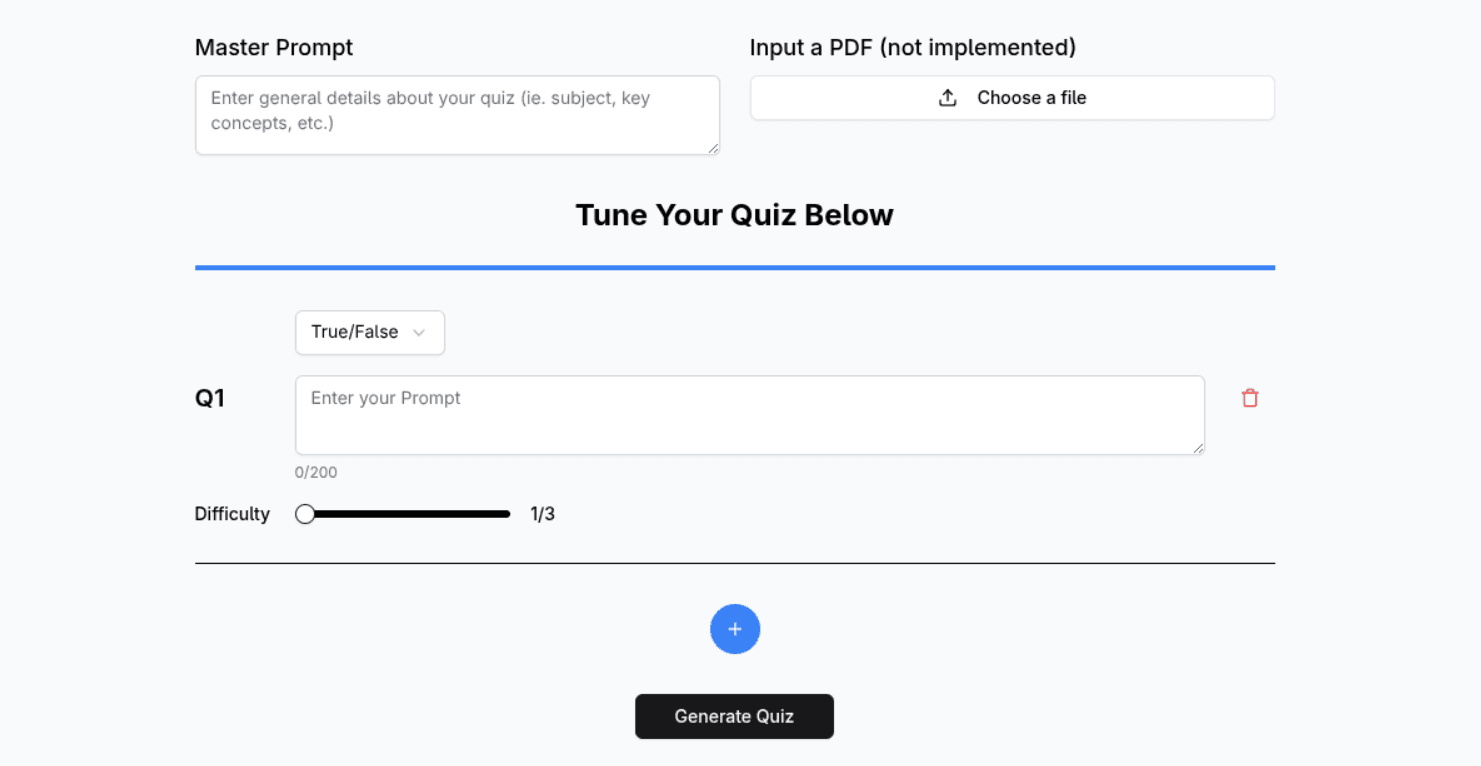Click the Difficulty label text

pos(232,514)
